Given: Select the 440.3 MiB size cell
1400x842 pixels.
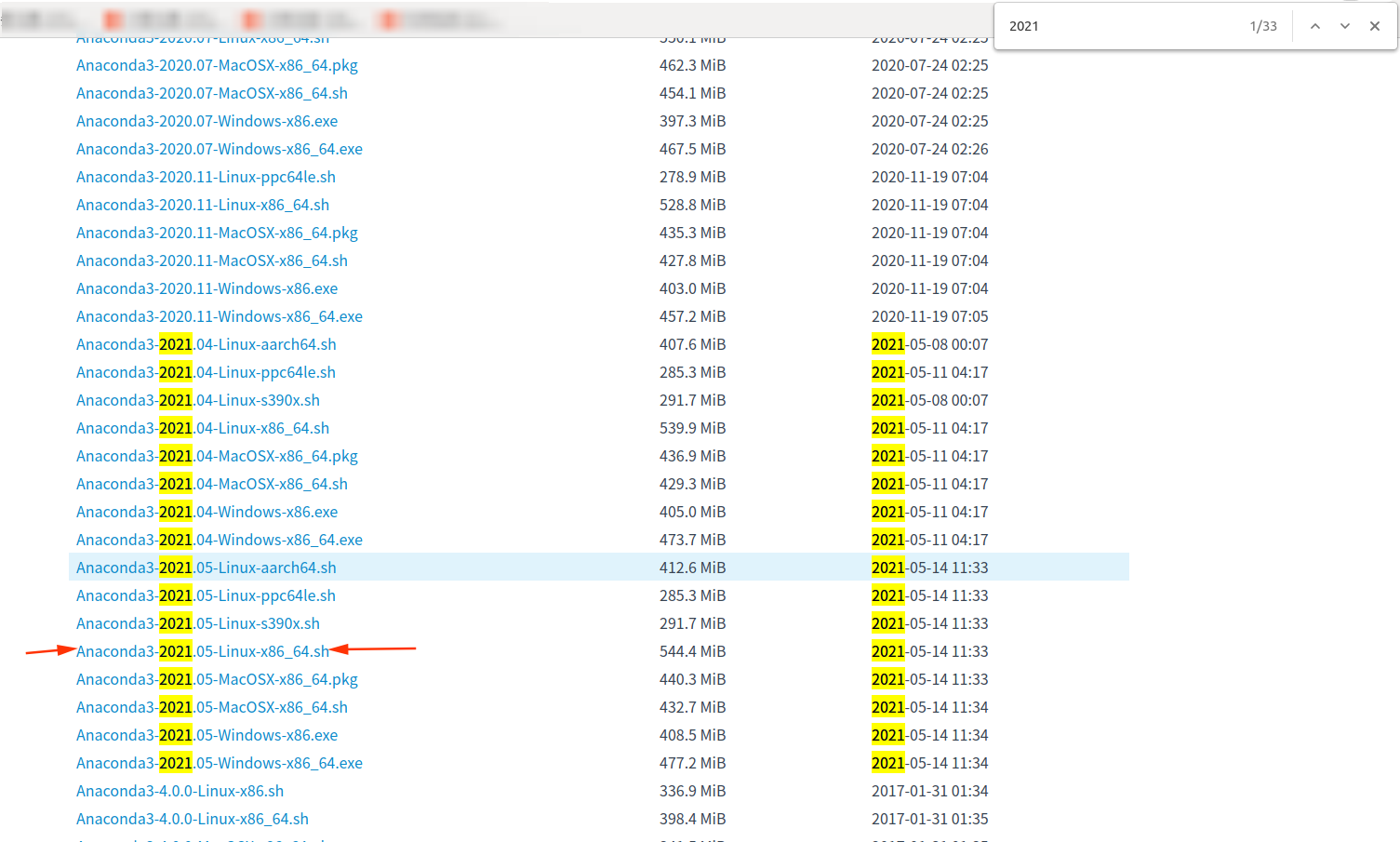Looking at the screenshot, I should (692, 679).
